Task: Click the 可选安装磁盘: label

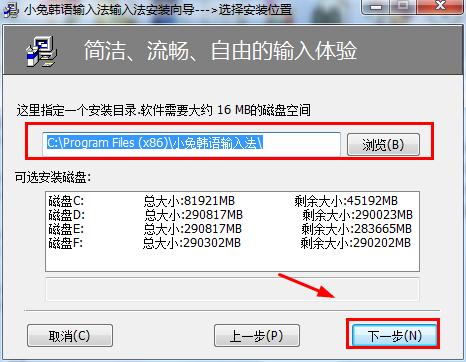Action: click(53, 177)
